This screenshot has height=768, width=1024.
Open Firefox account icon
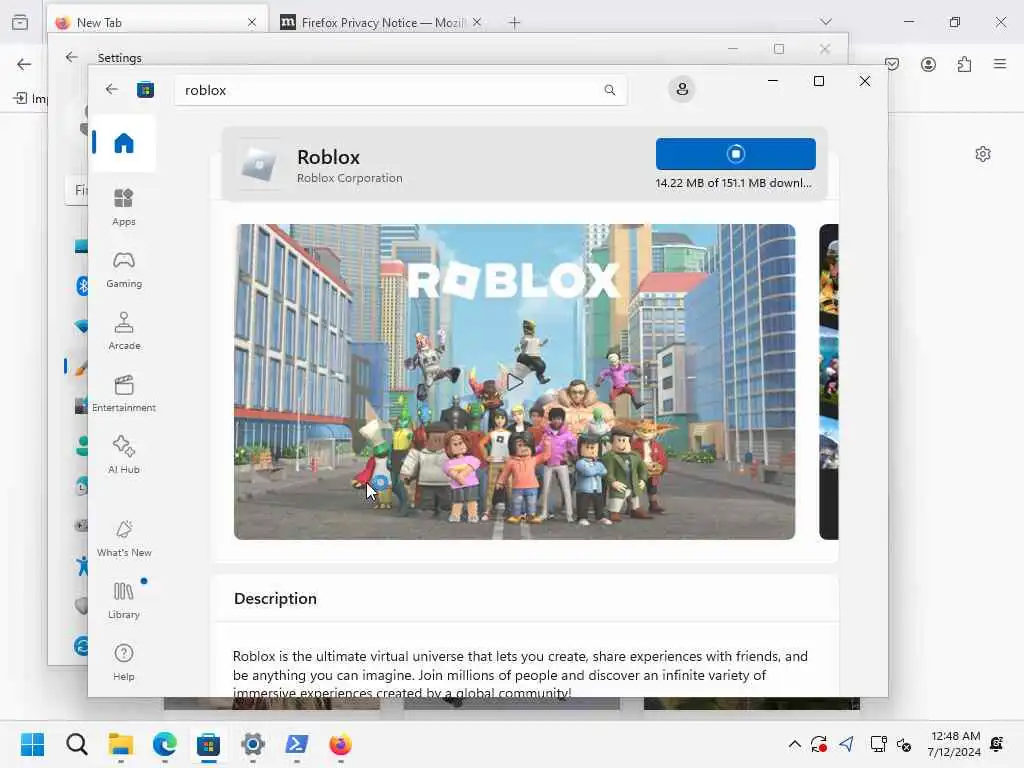pyautogui.click(x=928, y=64)
